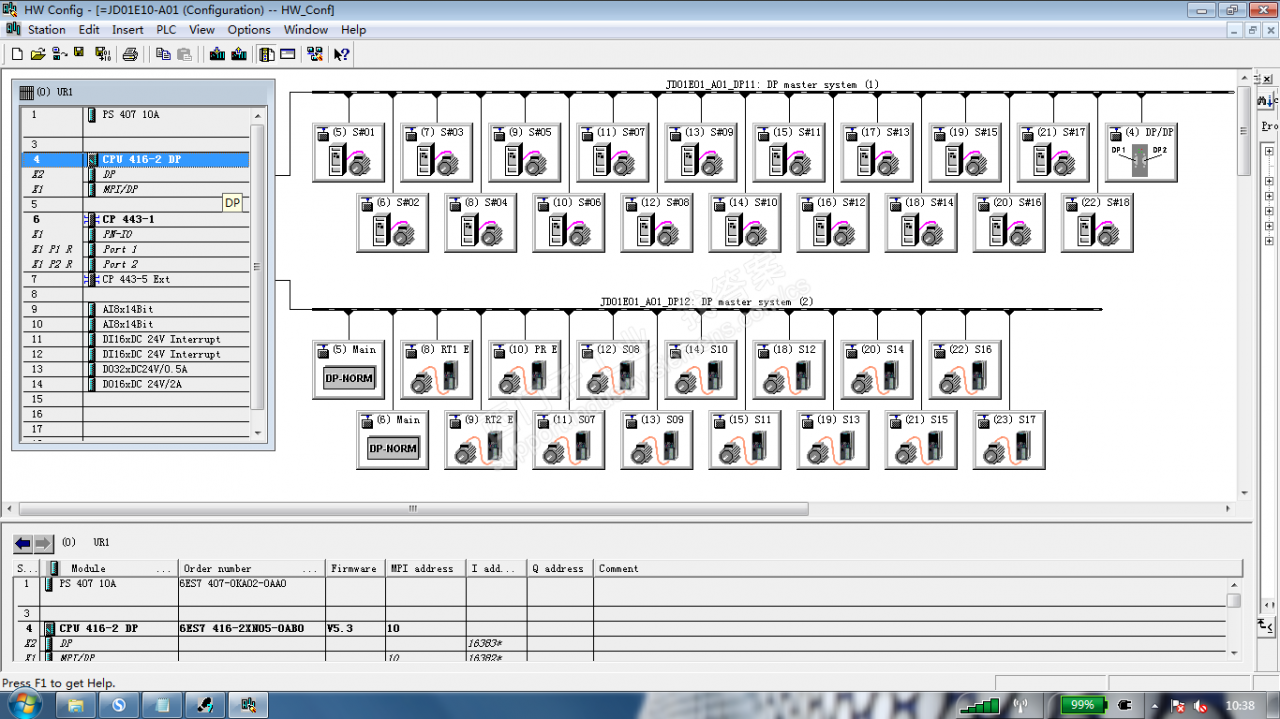1280x719 pixels.
Task: Select the (21) S#17 drive slave
Action: [1053, 152]
